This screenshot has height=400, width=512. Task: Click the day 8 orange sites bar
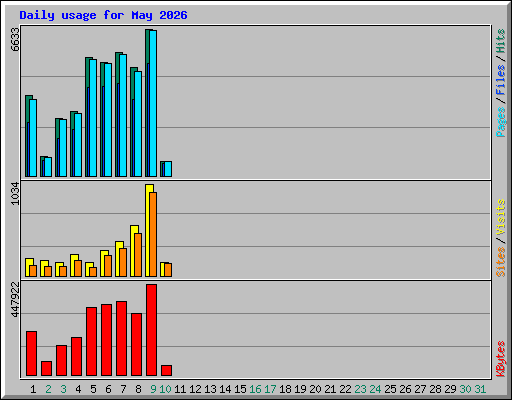pos(138,255)
